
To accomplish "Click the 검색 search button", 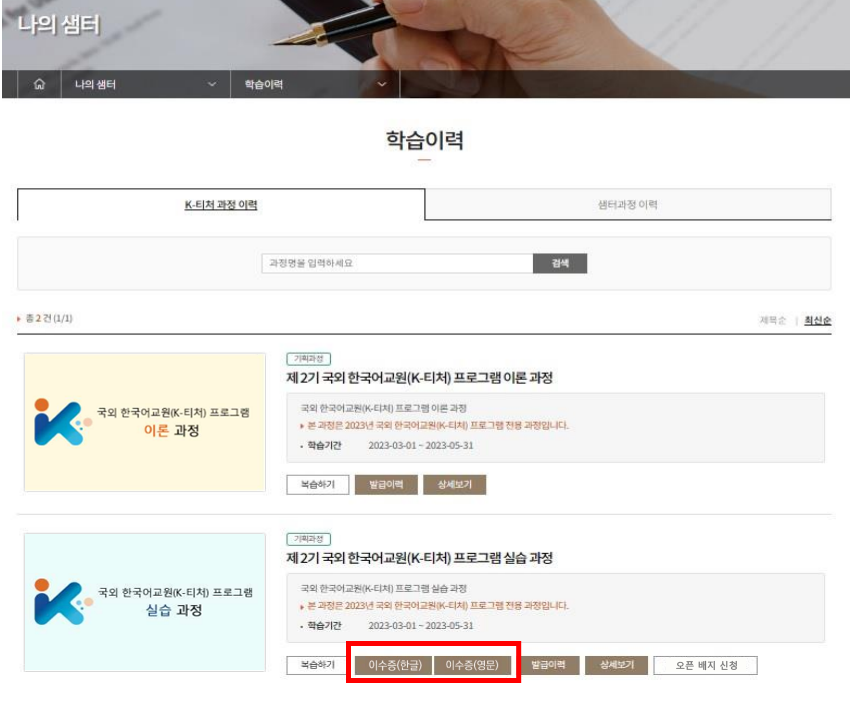I will [560, 263].
